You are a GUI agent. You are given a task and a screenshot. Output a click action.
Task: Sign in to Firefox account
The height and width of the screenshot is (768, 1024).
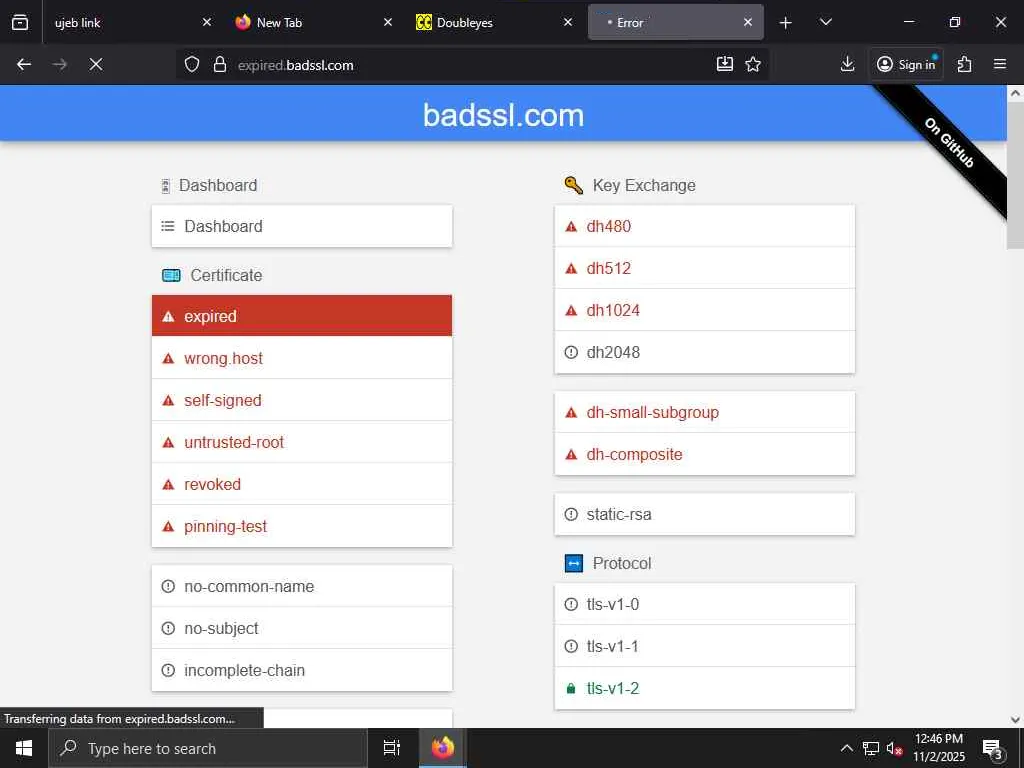(906, 64)
